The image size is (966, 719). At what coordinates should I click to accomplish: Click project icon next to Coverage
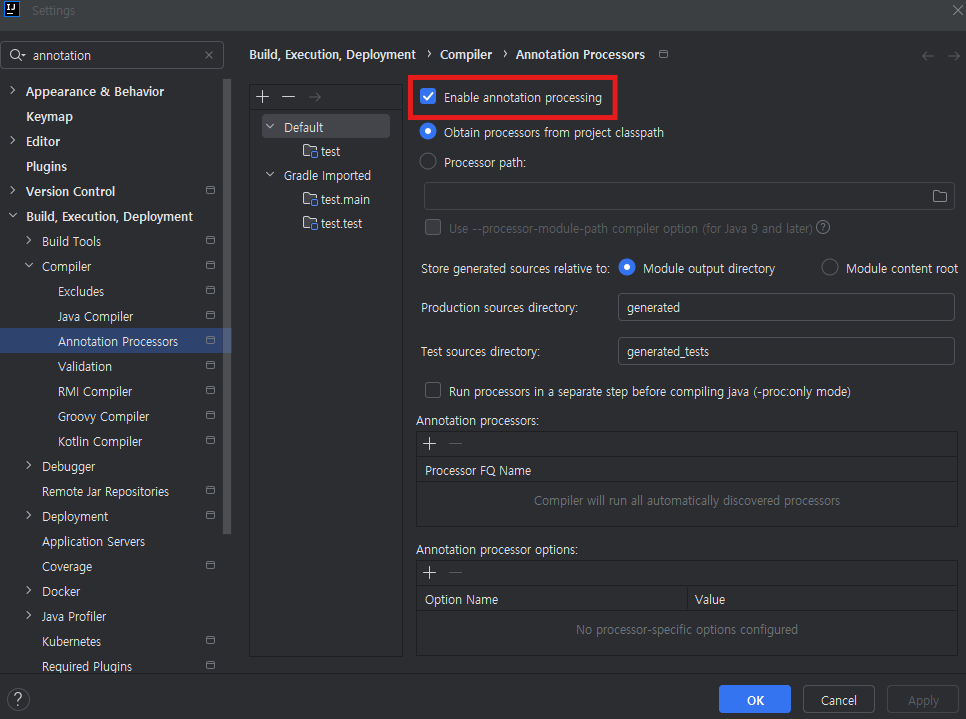point(210,566)
